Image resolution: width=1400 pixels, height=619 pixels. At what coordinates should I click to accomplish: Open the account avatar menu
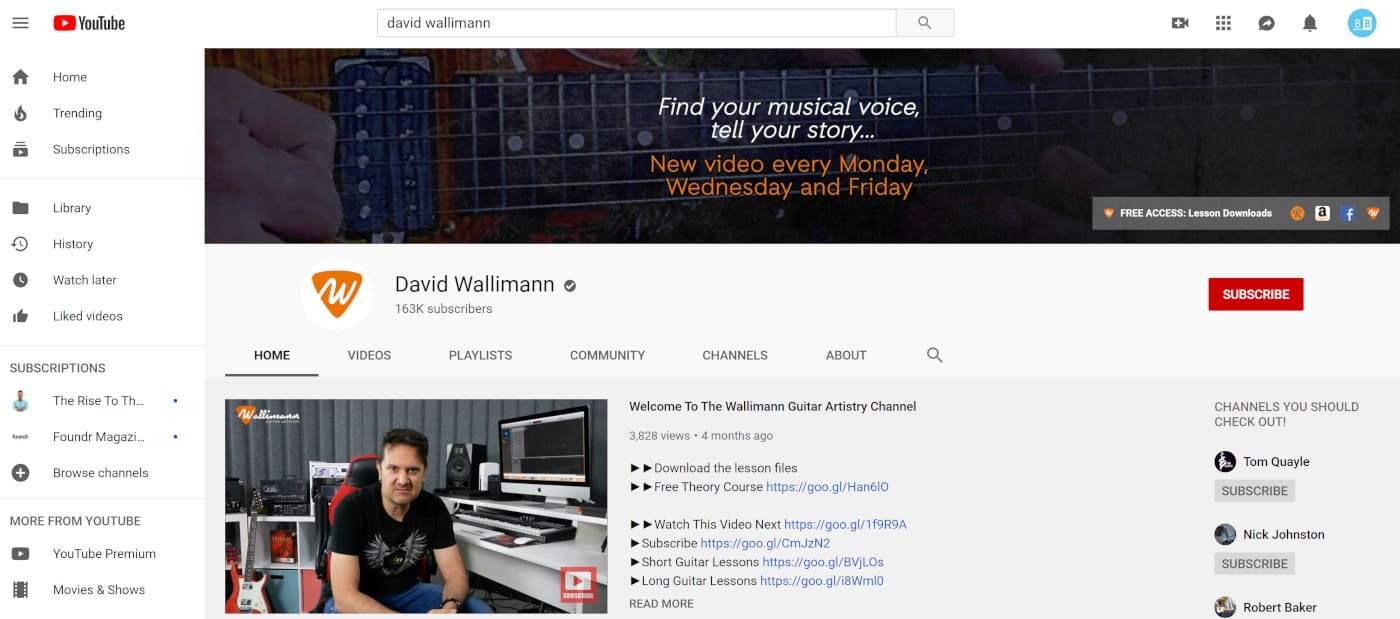pyautogui.click(x=1362, y=23)
